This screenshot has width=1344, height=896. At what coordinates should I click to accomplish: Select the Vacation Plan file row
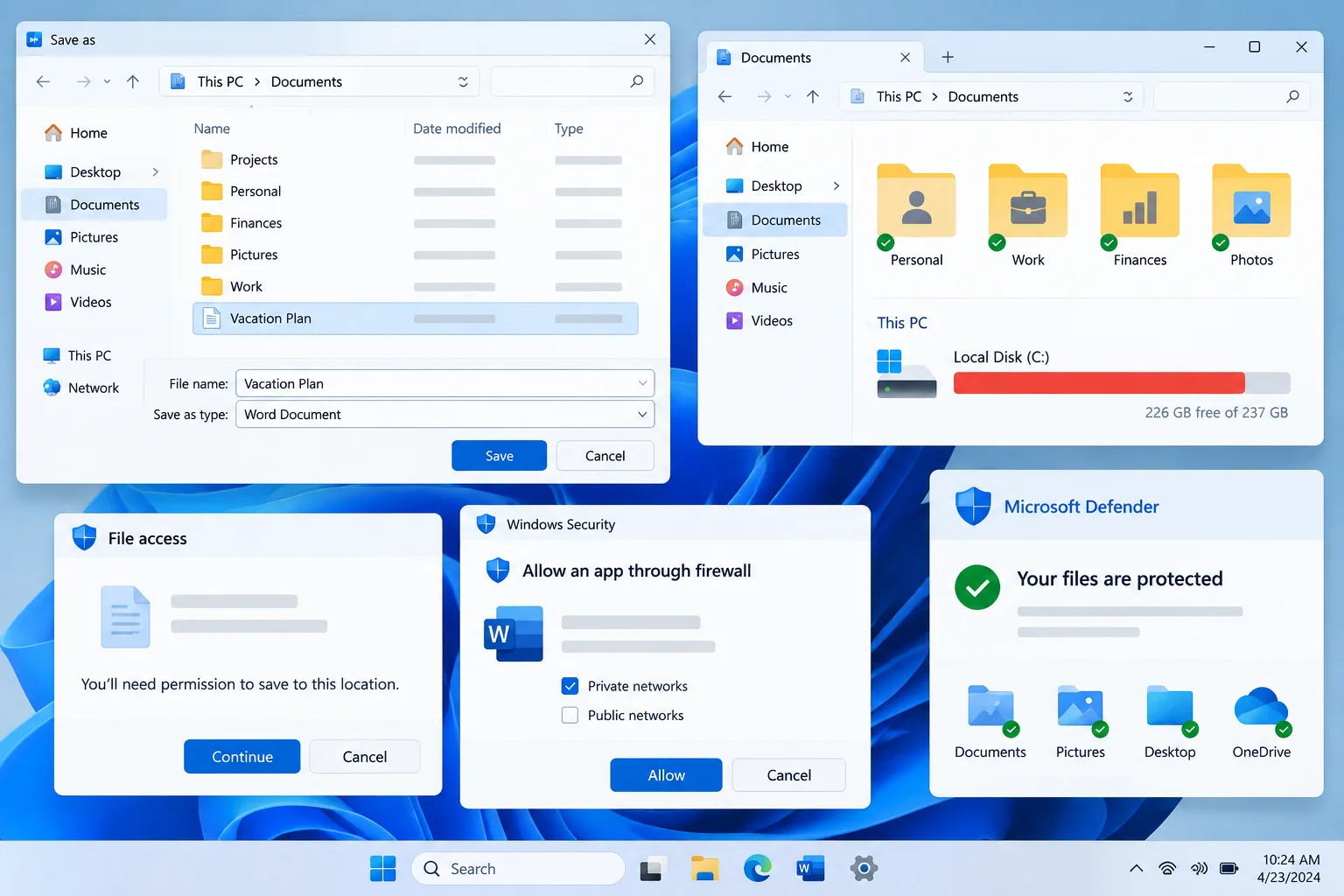(x=415, y=318)
